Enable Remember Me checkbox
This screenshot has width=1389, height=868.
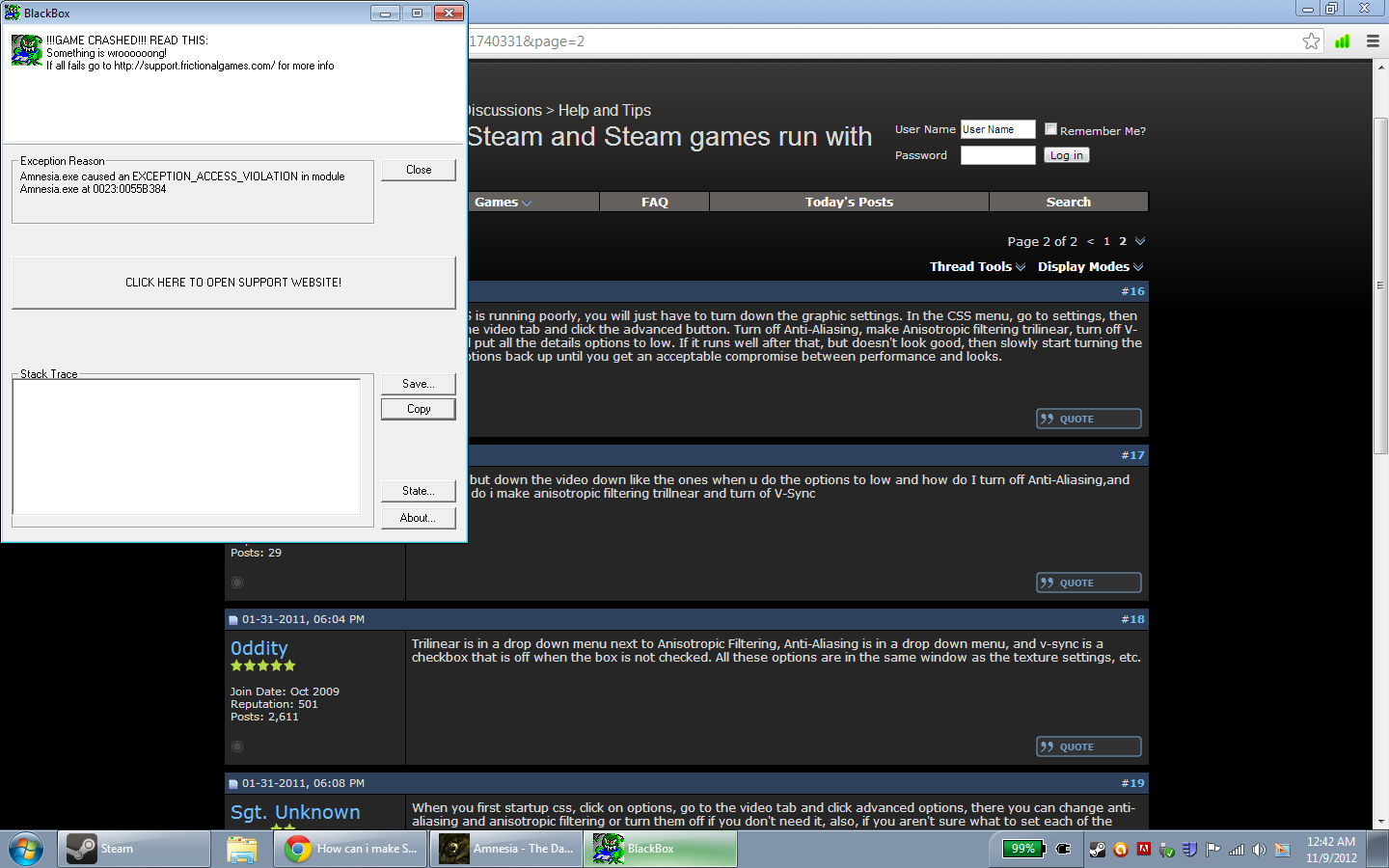point(1051,129)
